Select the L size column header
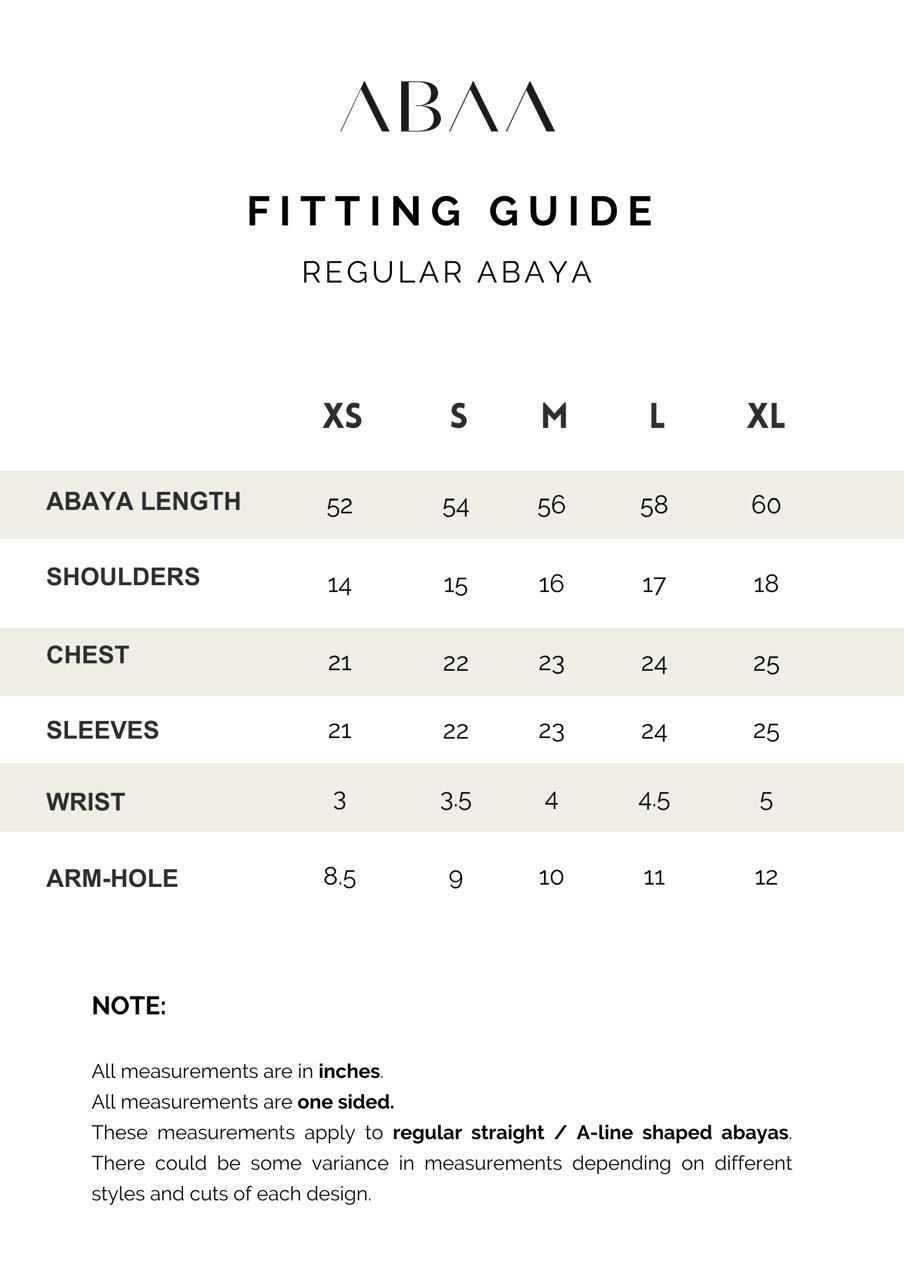This screenshot has height=1280, width=904. 656,416
